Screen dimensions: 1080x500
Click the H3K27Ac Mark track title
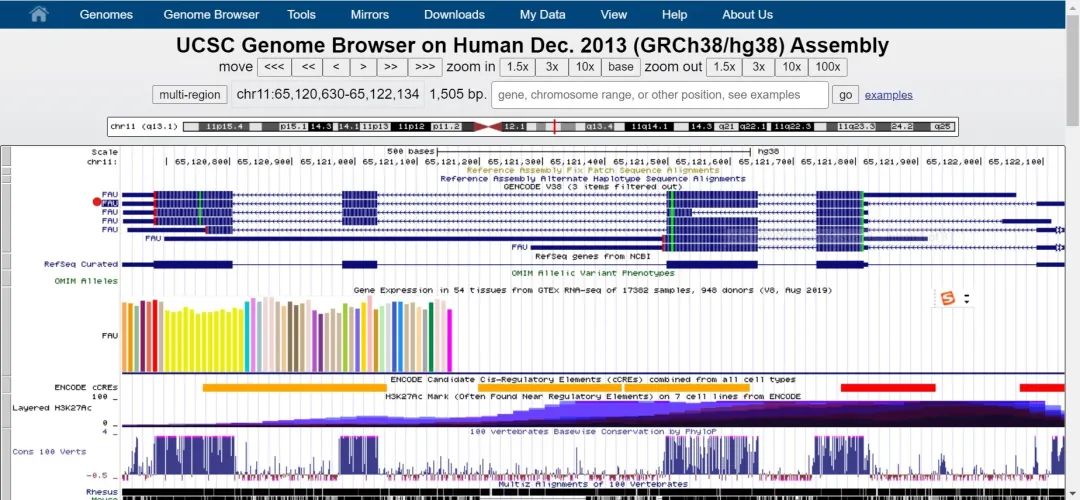(592, 397)
